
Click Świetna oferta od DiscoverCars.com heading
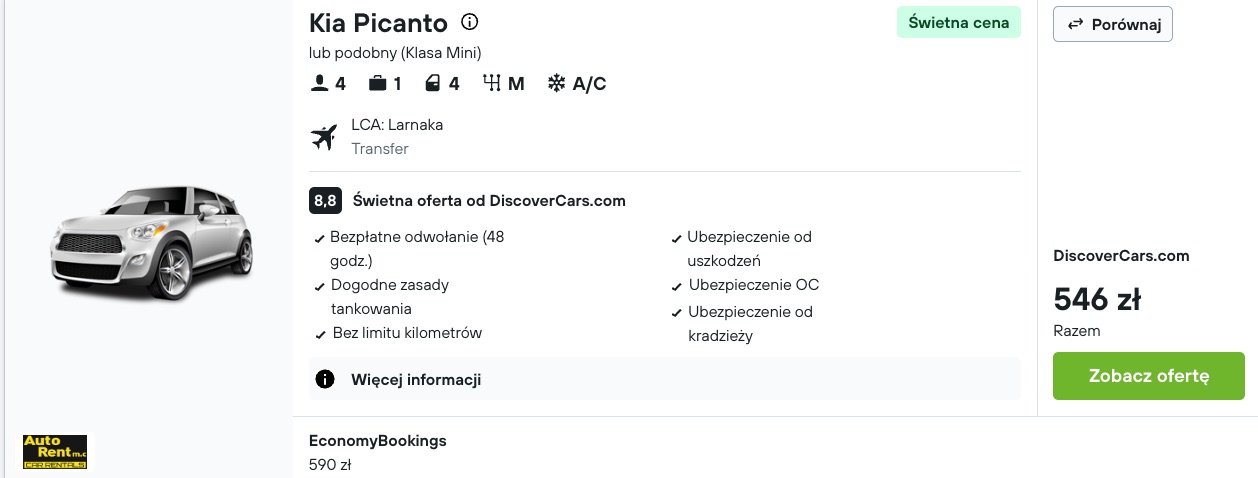(x=489, y=200)
